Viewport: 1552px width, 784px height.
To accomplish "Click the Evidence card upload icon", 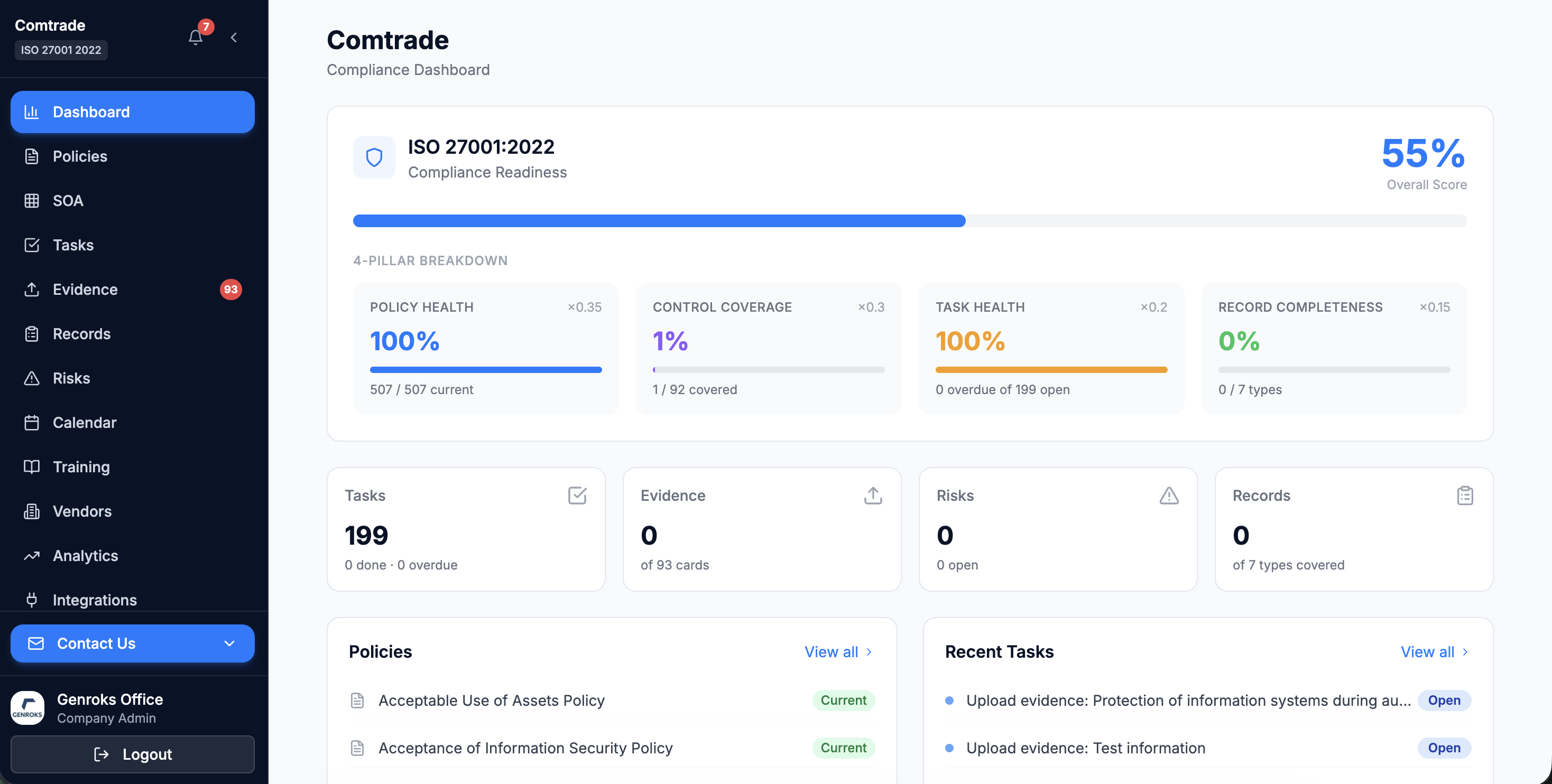I will [873, 496].
